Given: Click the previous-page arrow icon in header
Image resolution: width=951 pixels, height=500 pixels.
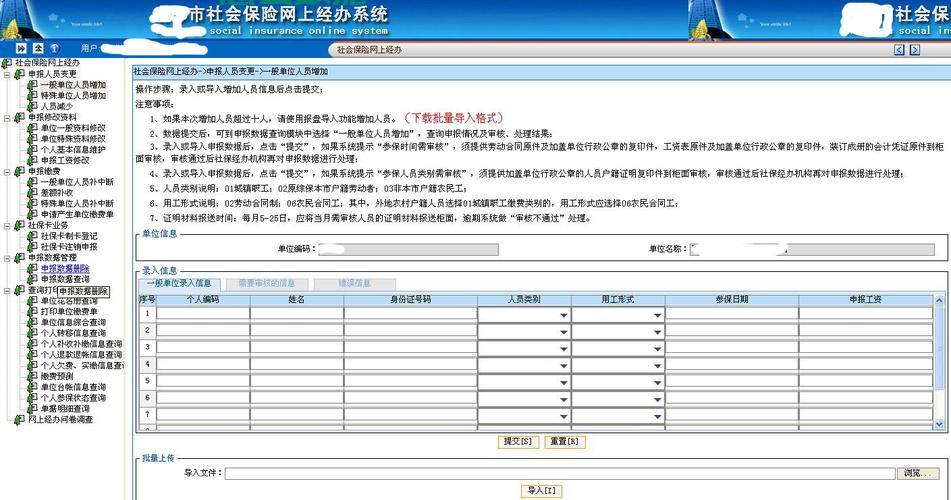Looking at the screenshot, I should [899, 50].
